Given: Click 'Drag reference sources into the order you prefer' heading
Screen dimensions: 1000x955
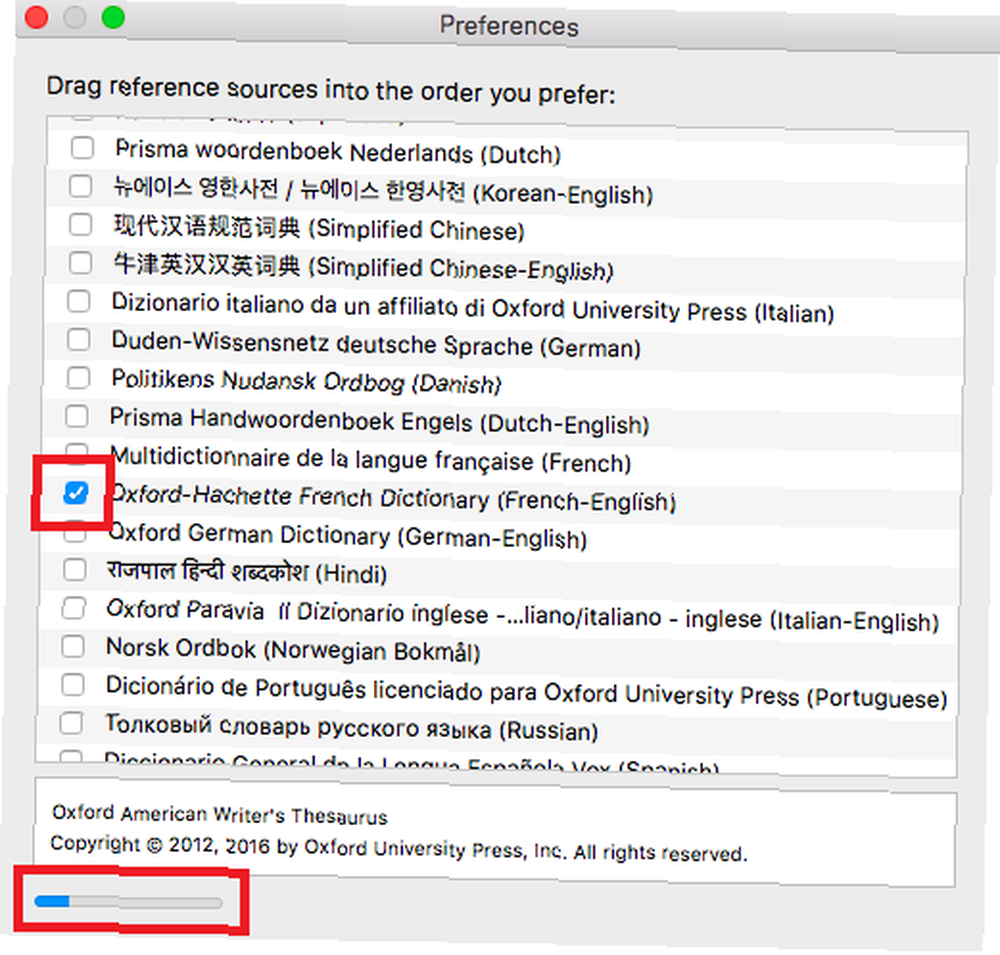Looking at the screenshot, I should coord(331,90).
